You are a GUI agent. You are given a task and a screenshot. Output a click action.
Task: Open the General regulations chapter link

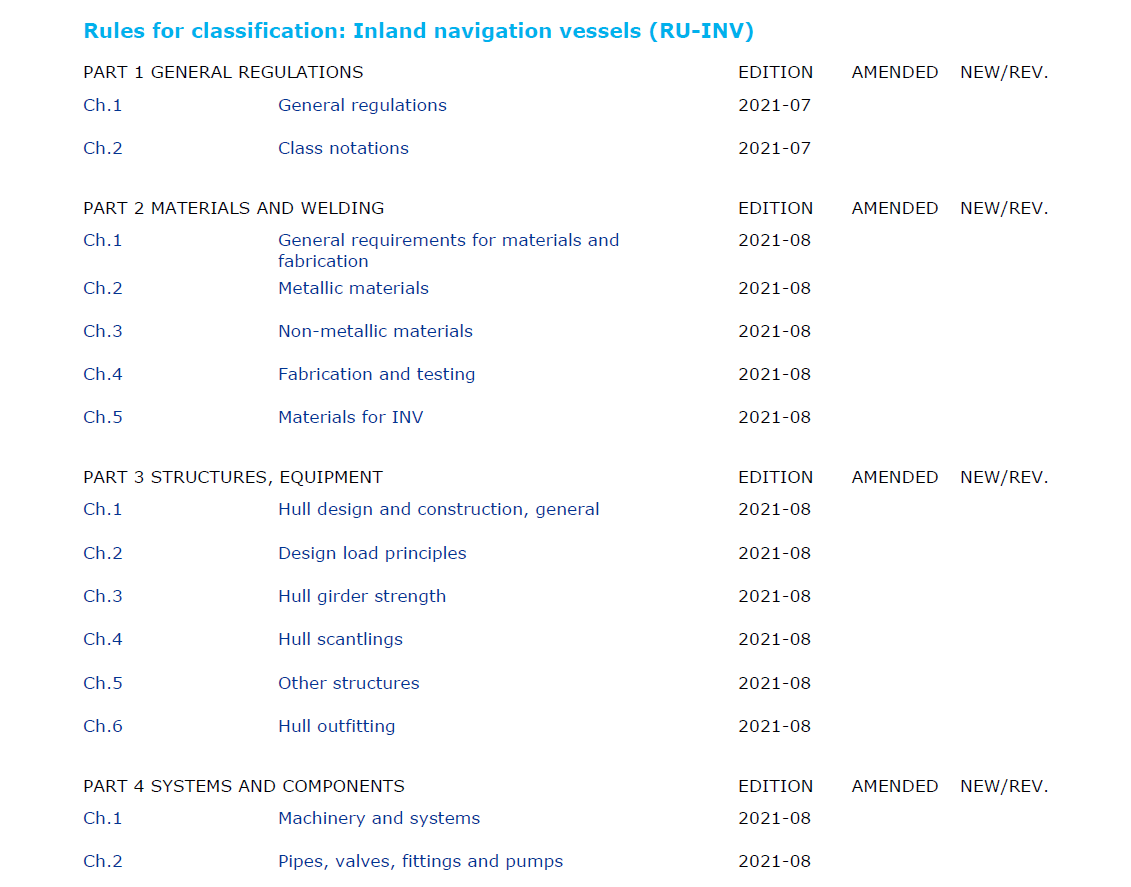pos(362,105)
